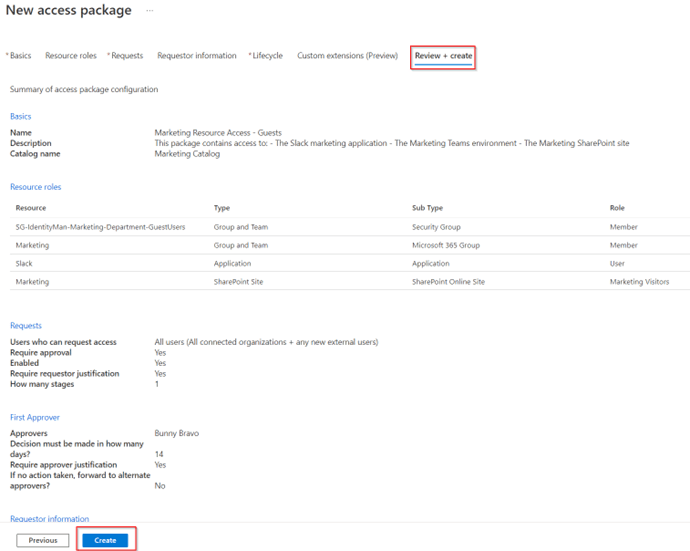This screenshot has height=551, width=690.
Task: Go to the Requests tab
Action: [x=127, y=56]
